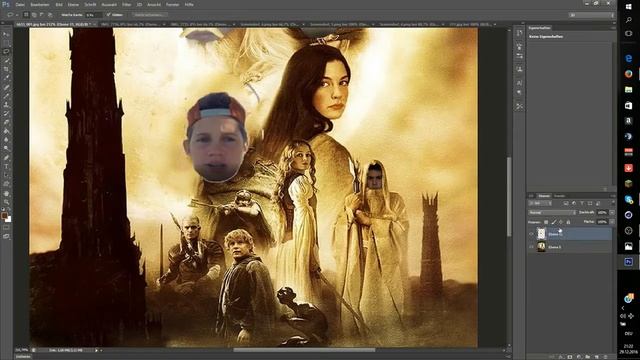Select the Path Selection tool
640x360 pixels.
click(6, 175)
